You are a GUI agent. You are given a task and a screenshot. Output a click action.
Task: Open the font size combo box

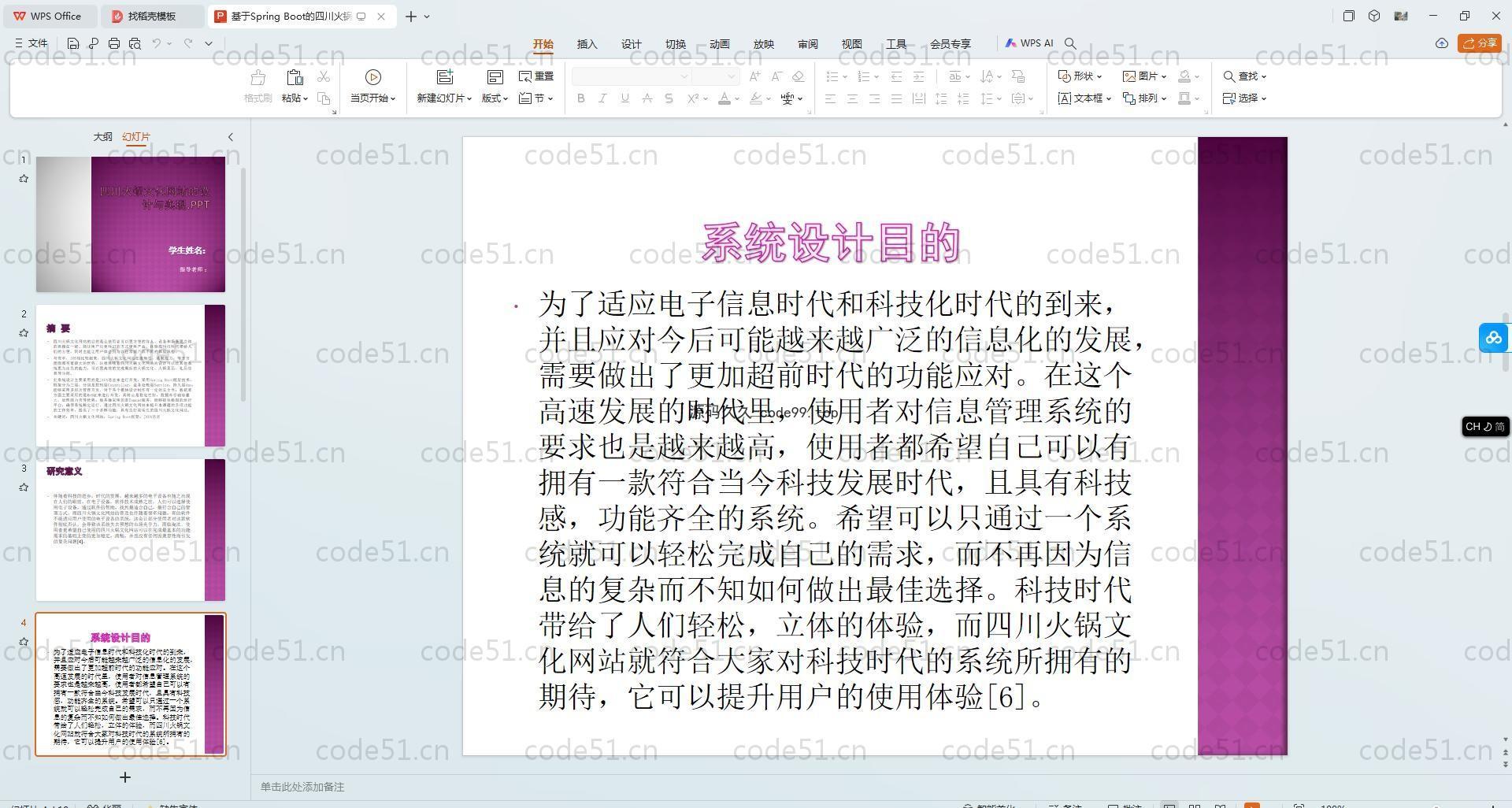[715, 76]
